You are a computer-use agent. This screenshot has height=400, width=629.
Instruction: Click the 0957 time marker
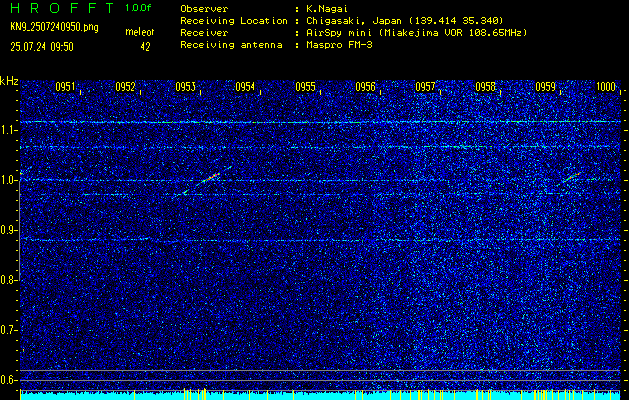[x=425, y=87]
